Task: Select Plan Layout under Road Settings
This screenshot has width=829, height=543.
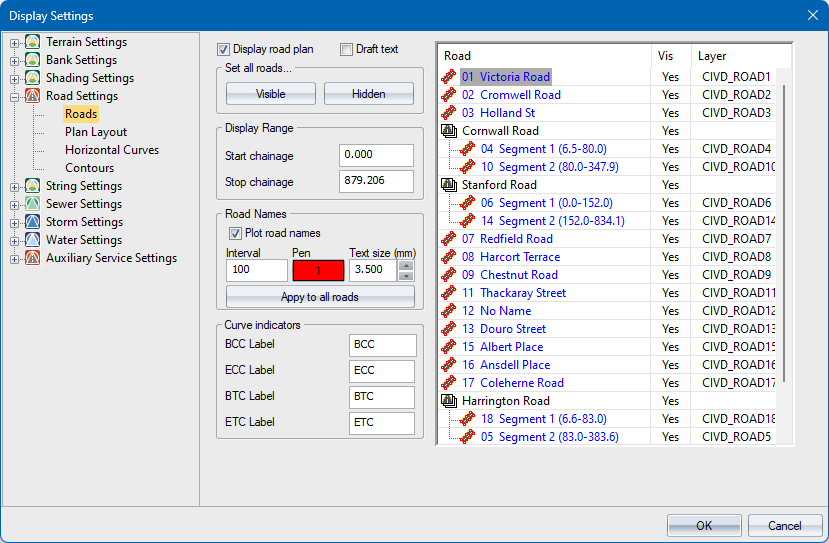Action: click(96, 132)
